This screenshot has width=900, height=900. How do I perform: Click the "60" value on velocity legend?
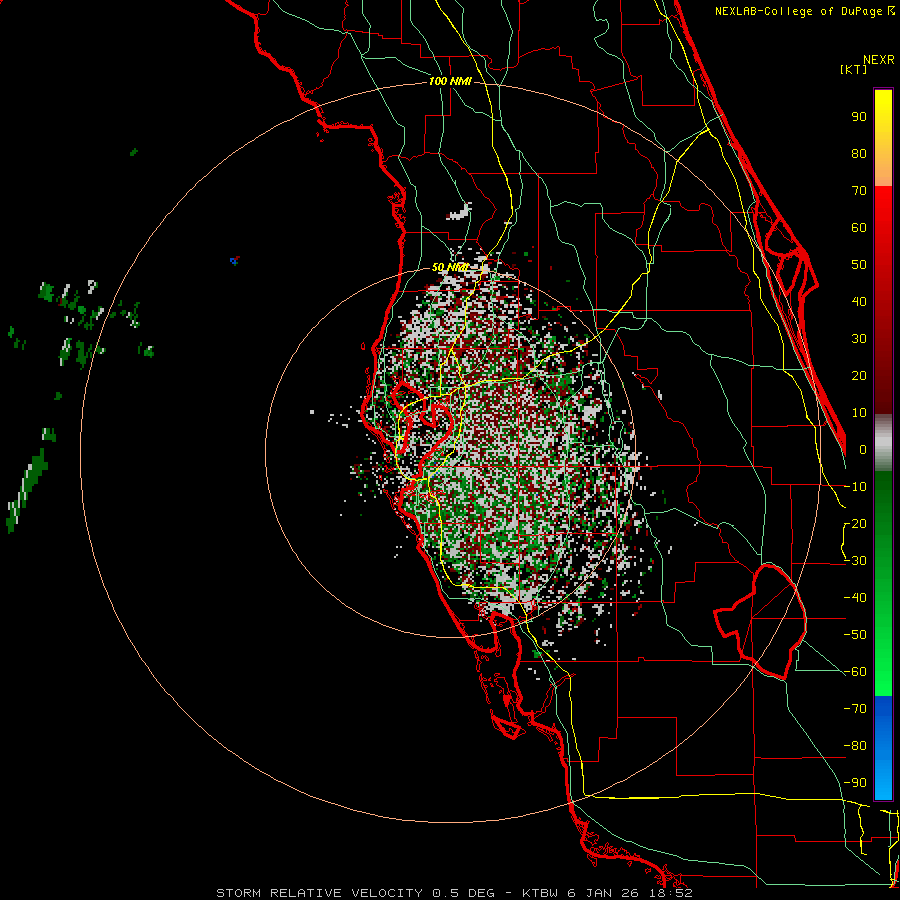point(859,228)
